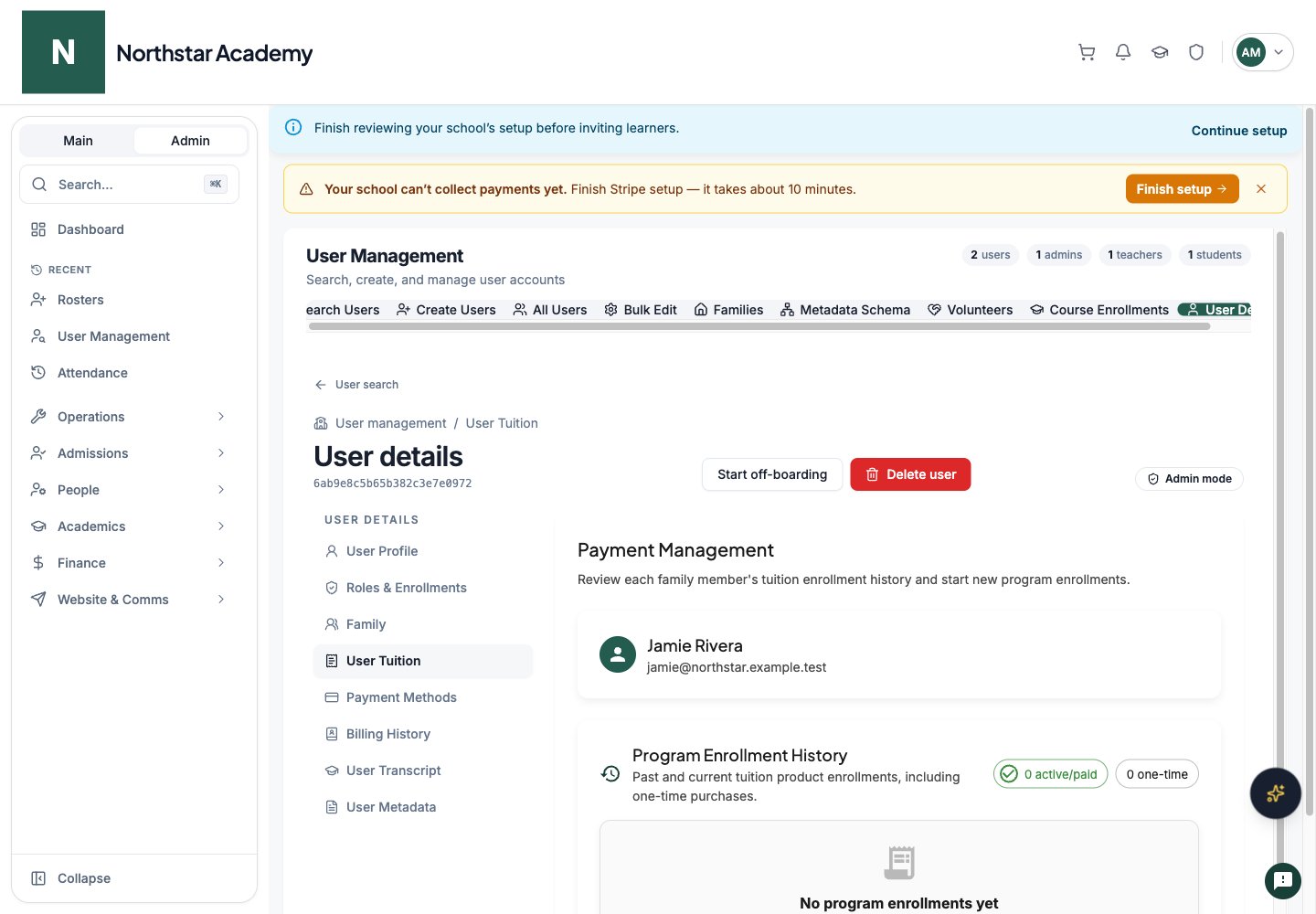Image resolution: width=1316 pixels, height=914 pixels.
Task: Open Rosters in recent list
Action: click(x=128, y=300)
